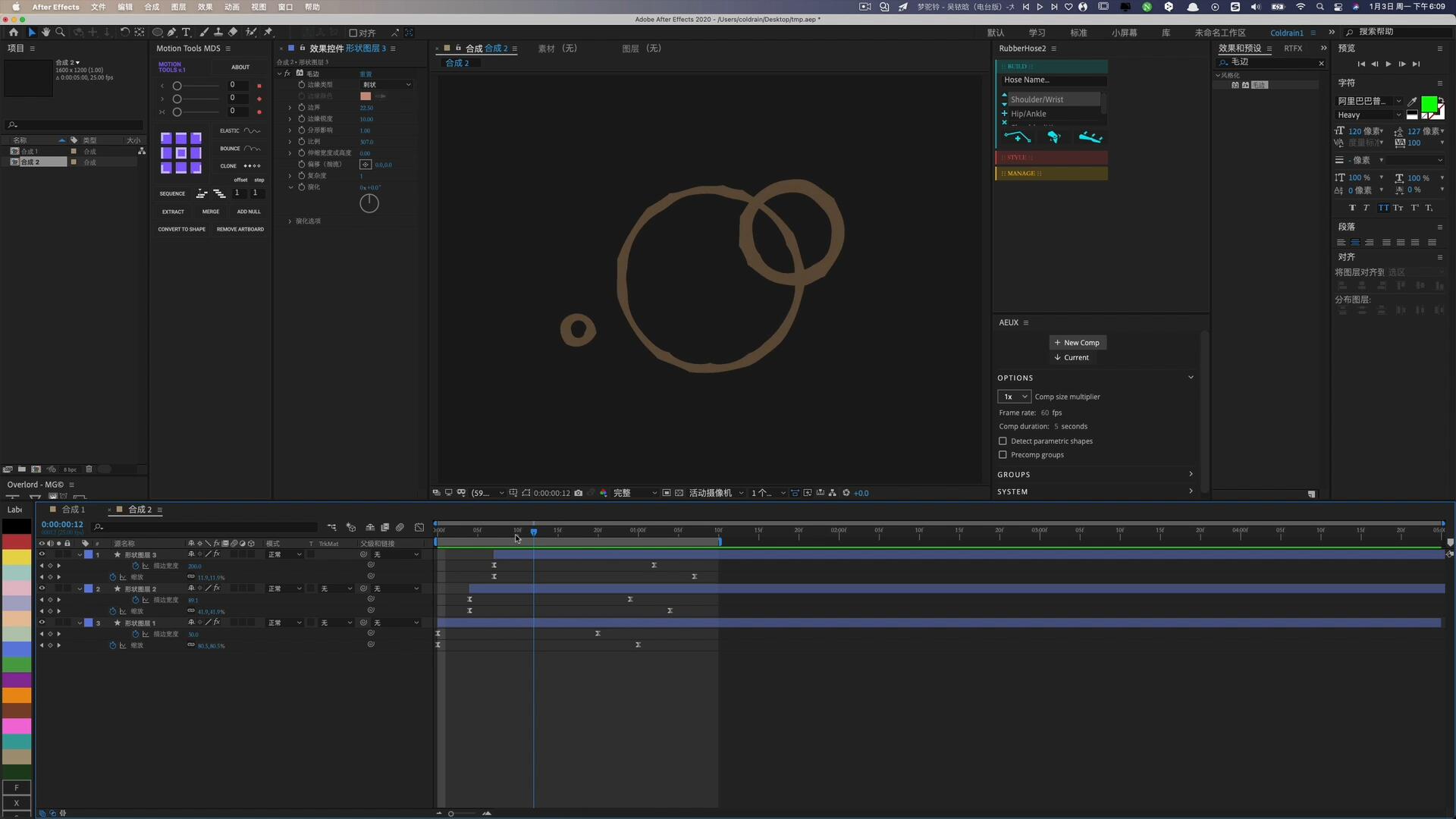The width and height of the screenshot is (1456, 819).
Task: Check Precomp groups option
Action: coord(1003,455)
